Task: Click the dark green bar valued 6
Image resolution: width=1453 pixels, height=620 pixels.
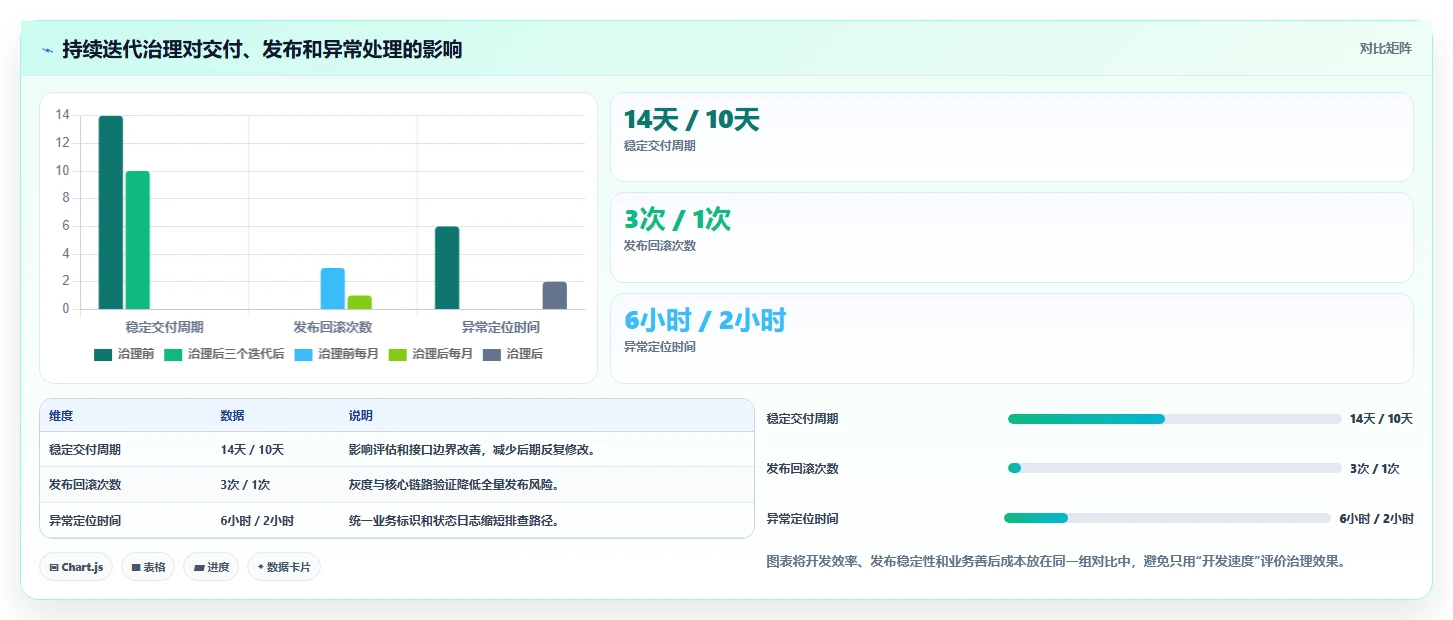Action: 447,268
